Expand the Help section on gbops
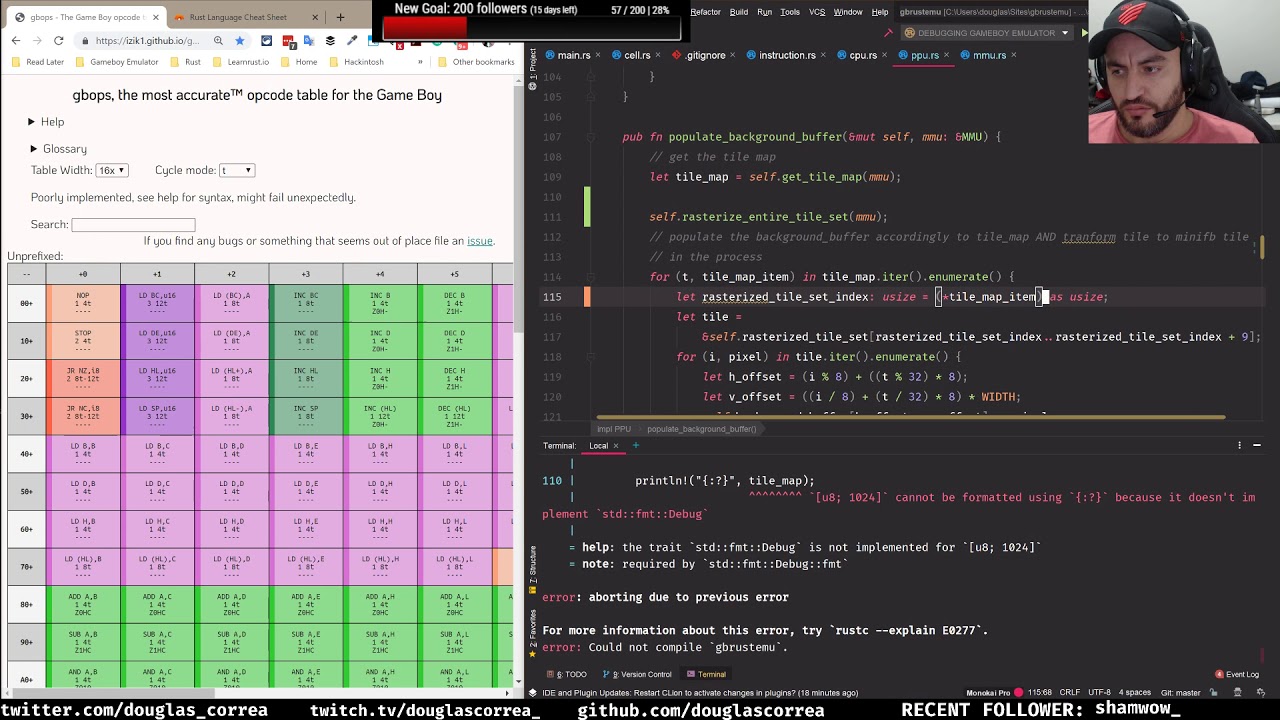Image resolution: width=1280 pixels, height=720 pixels. [46, 122]
